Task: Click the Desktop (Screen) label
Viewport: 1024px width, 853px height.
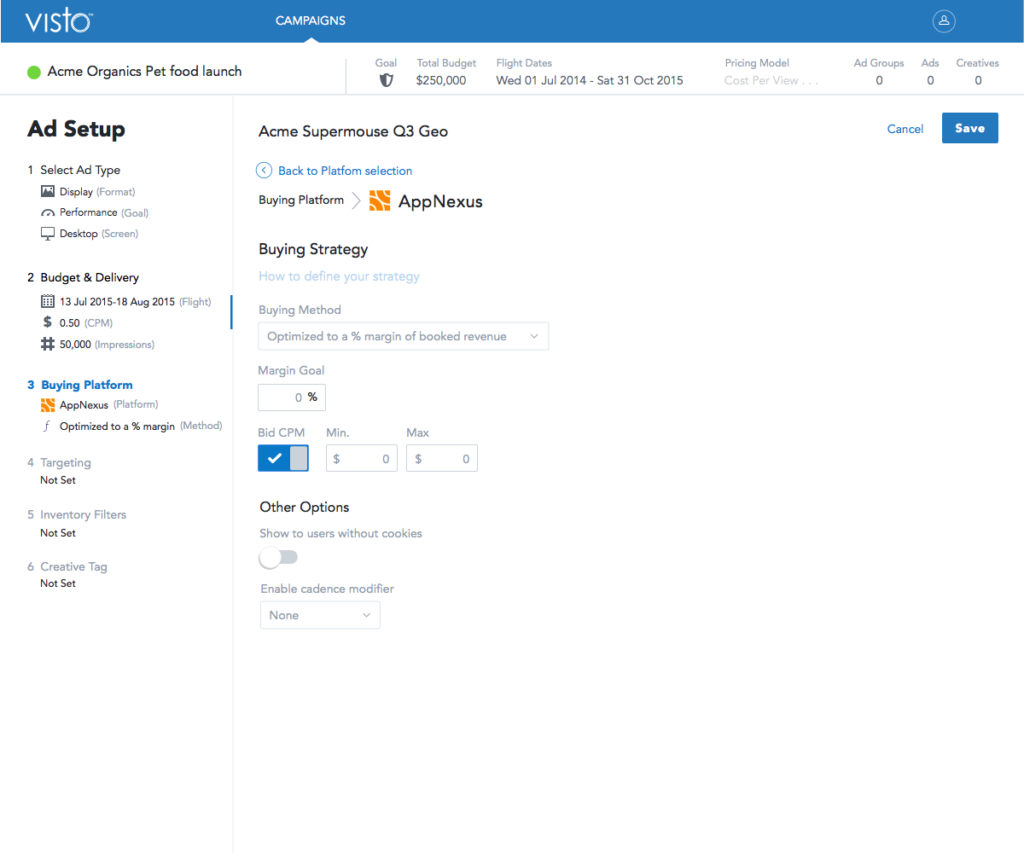Action: (x=99, y=234)
